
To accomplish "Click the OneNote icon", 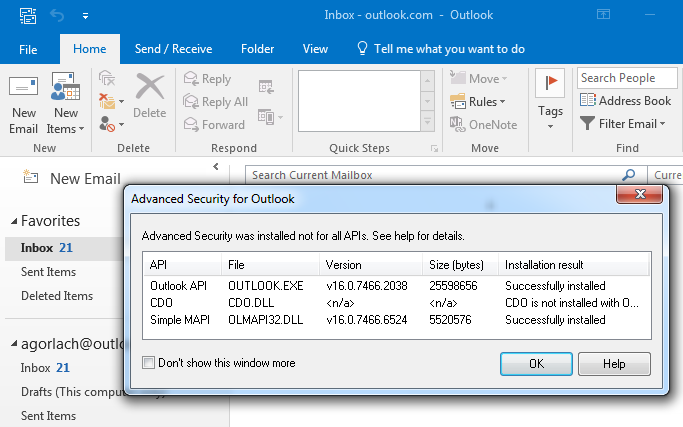I will (x=457, y=125).
